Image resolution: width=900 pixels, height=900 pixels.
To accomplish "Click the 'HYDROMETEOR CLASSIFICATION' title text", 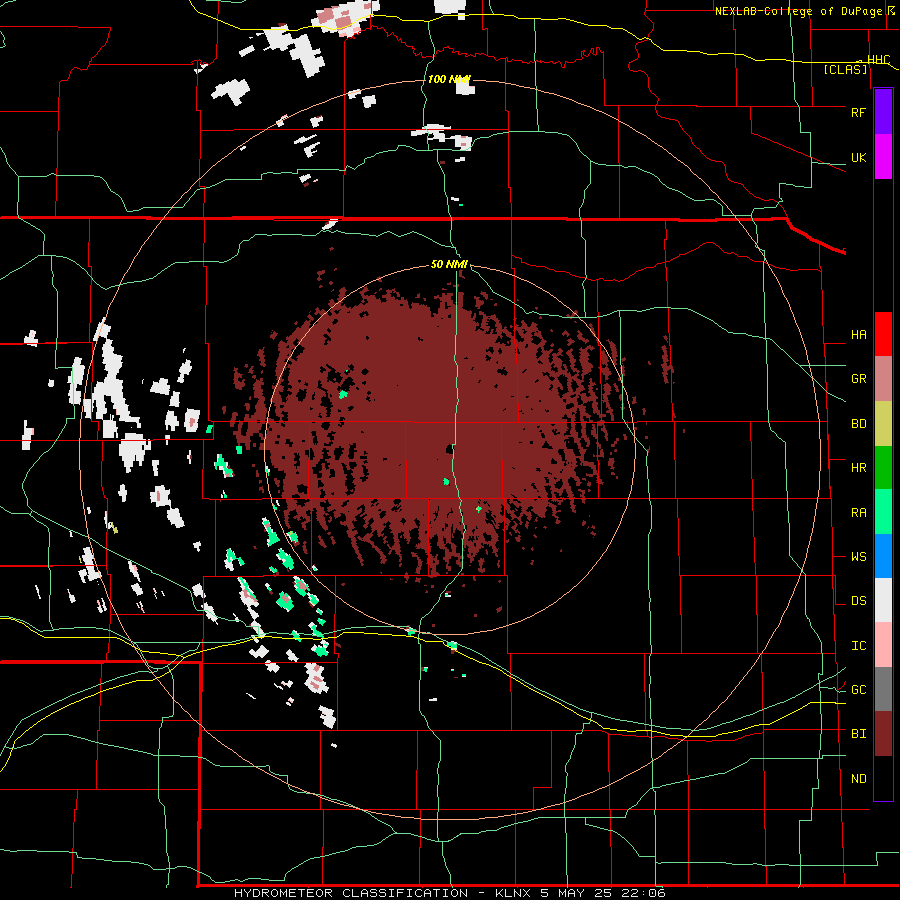I will tap(351, 893).
